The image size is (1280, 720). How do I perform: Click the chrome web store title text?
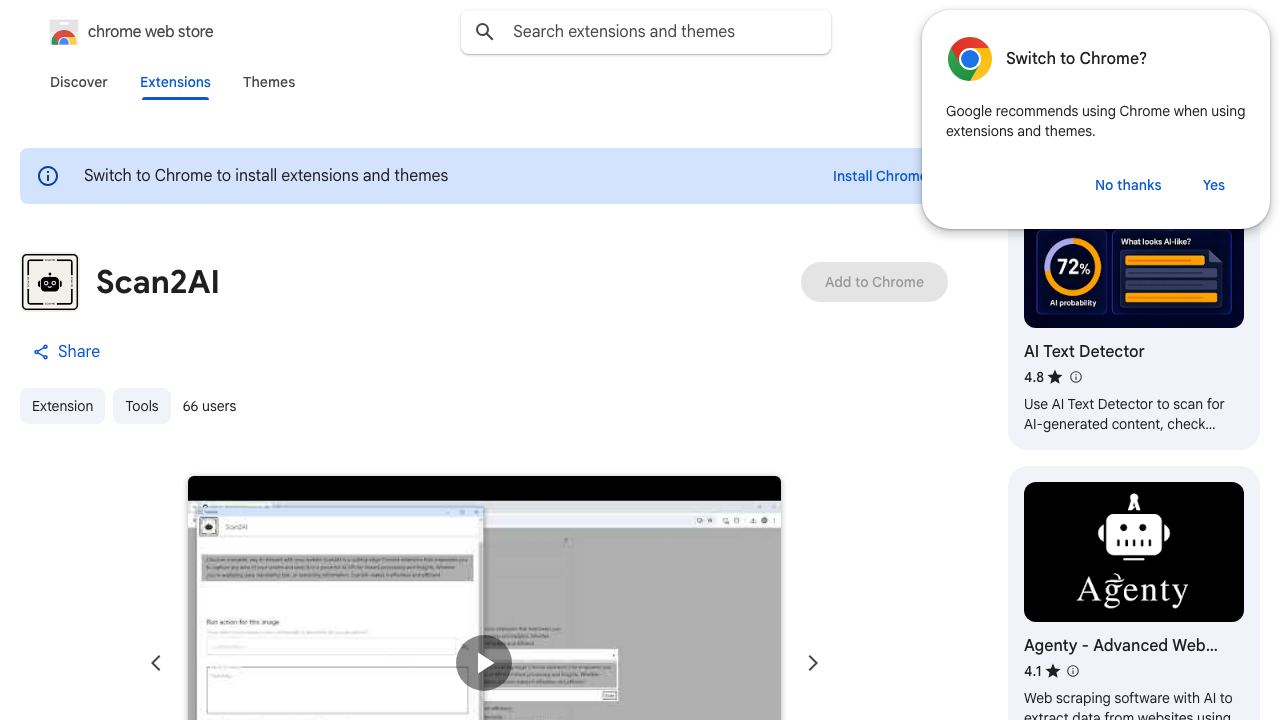(x=151, y=32)
